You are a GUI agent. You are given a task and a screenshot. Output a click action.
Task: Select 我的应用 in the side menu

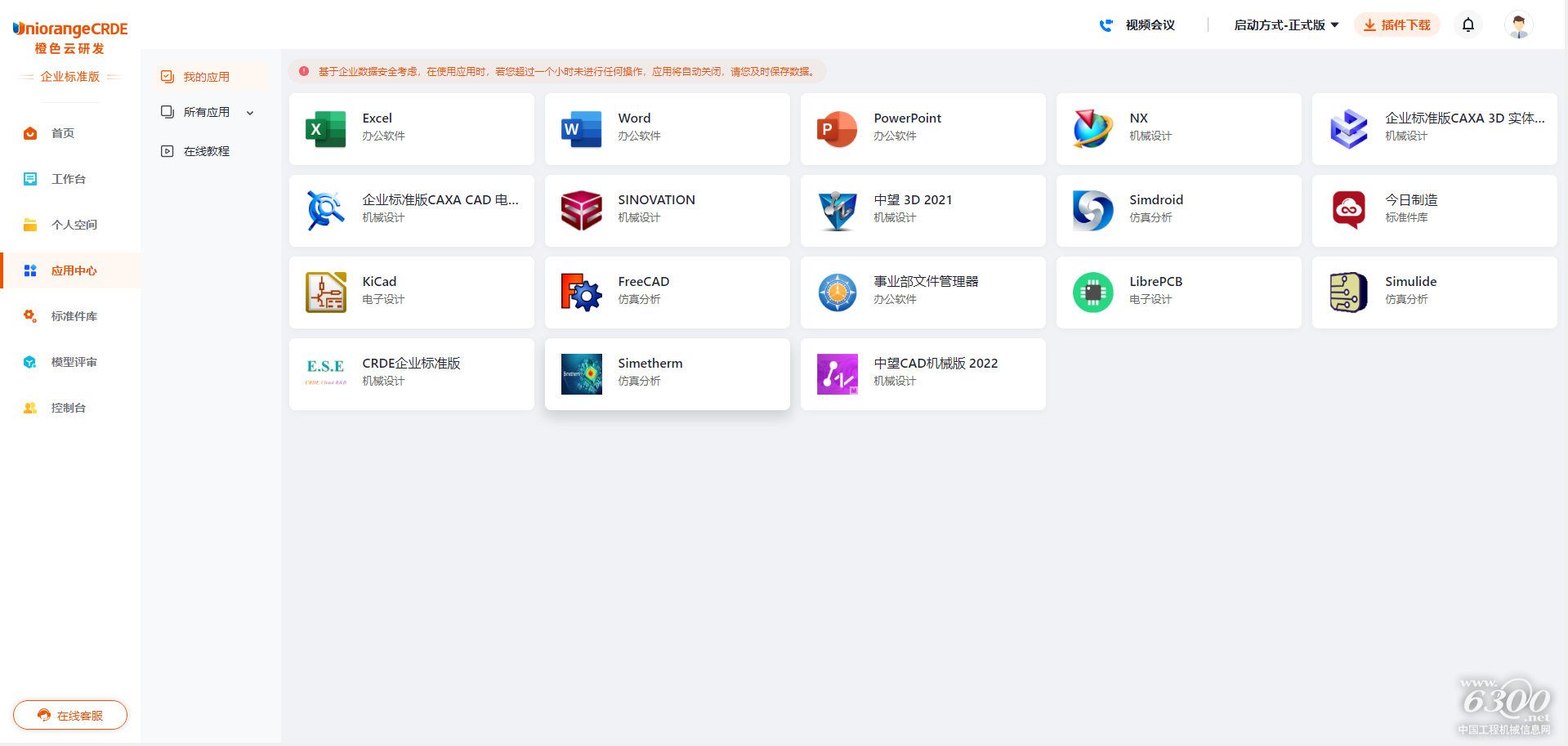click(206, 77)
